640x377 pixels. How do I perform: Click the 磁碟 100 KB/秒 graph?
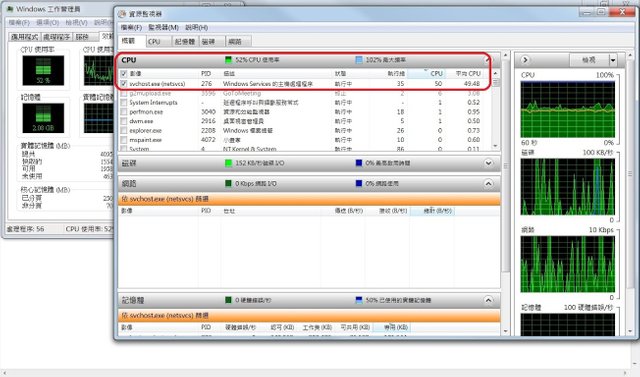[568, 186]
